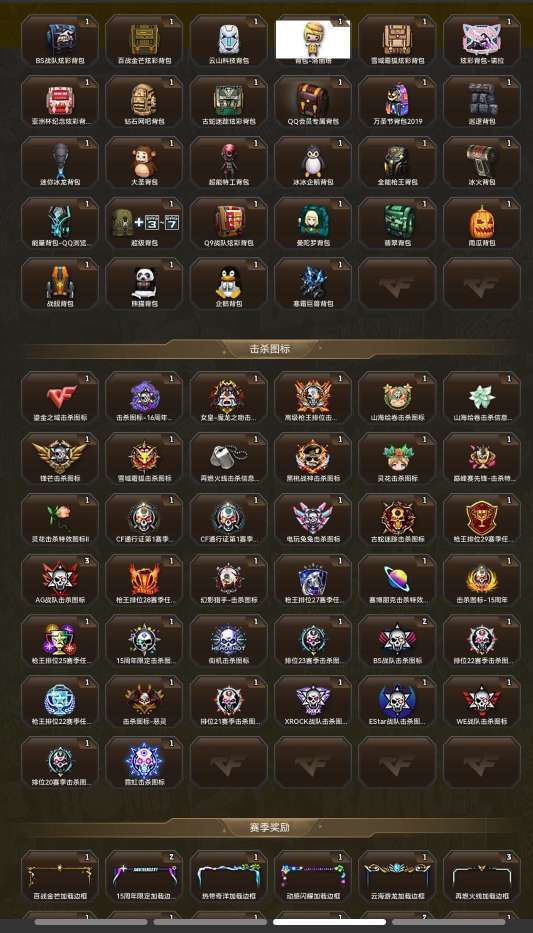Choose the 热带夺洋加载边框 frame
This screenshot has width=533, height=933.
228,876
